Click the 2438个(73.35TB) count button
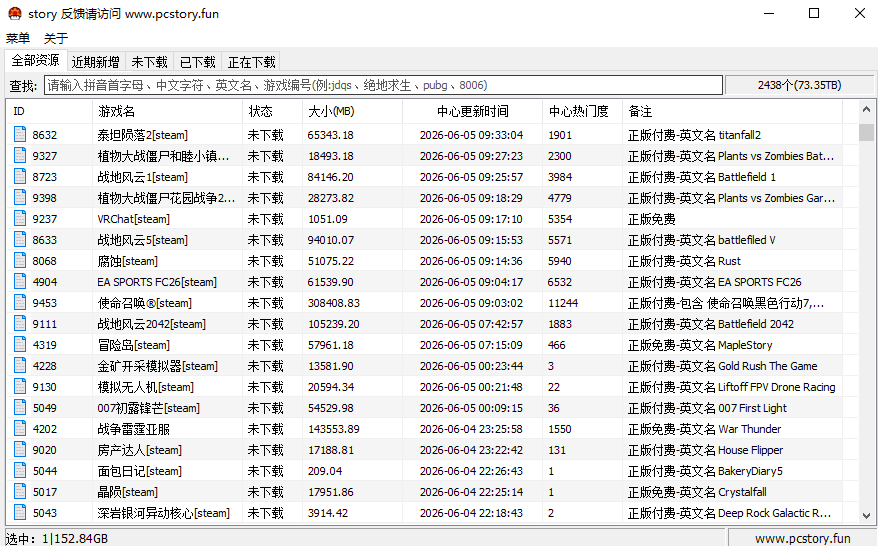The width and height of the screenshot is (878, 546). (x=800, y=85)
